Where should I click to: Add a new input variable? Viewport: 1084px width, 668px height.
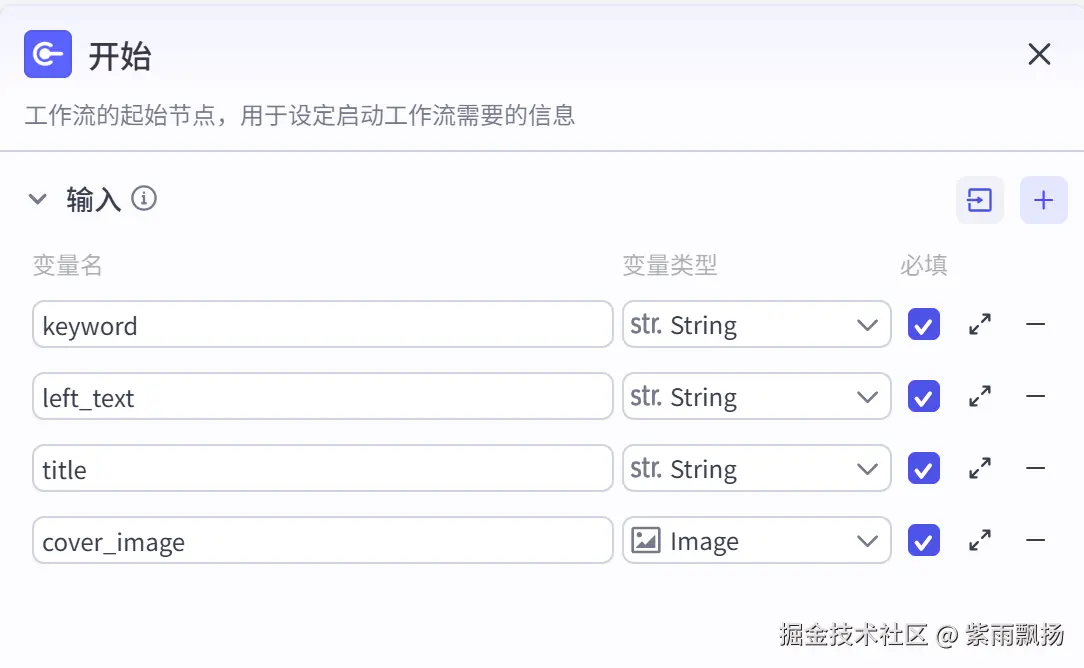1043,200
